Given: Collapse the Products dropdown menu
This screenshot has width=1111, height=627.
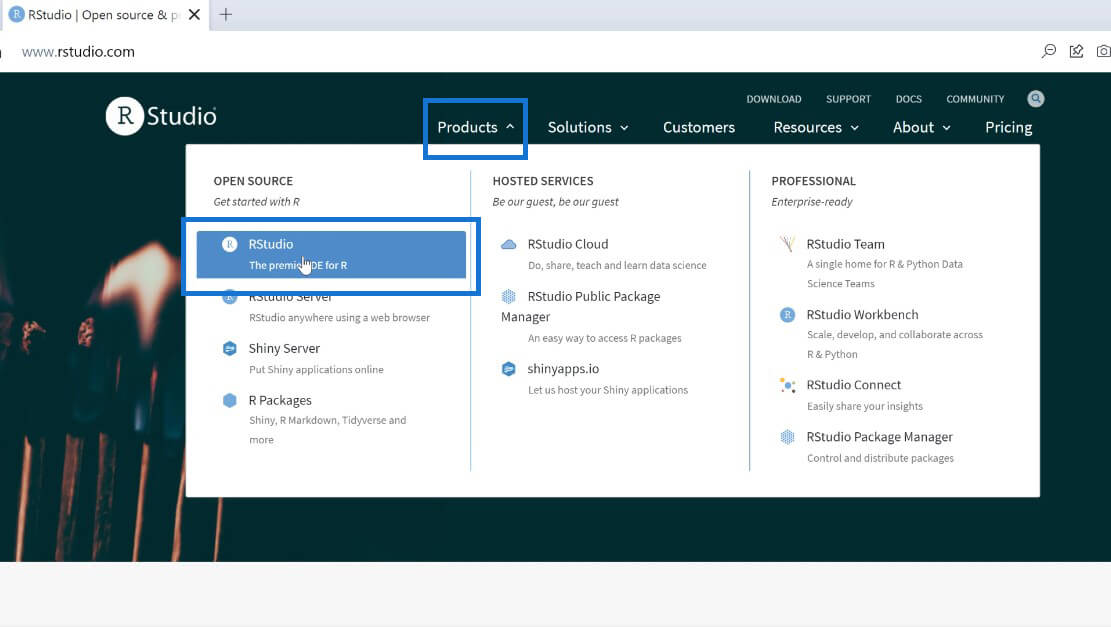Looking at the screenshot, I should pos(475,128).
